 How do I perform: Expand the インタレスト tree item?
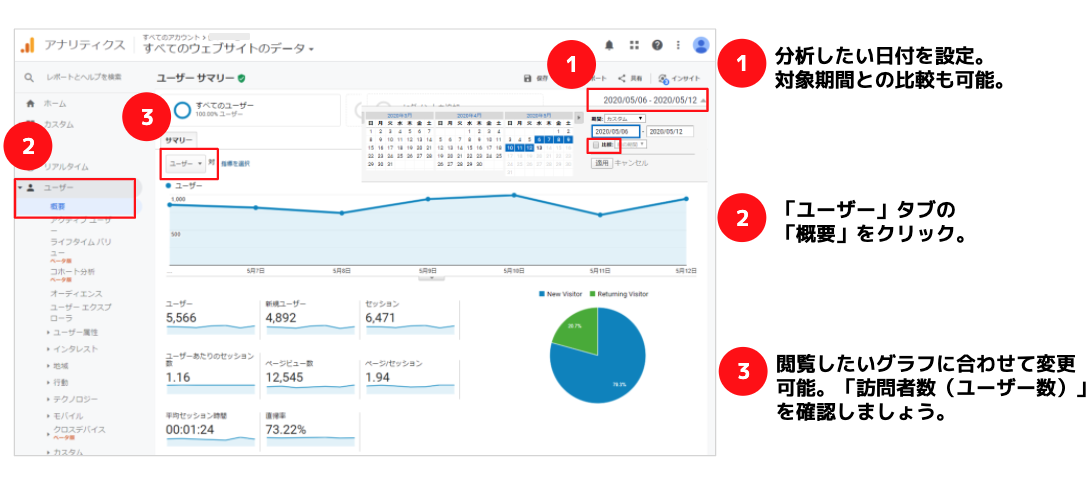click(x=47, y=349)
